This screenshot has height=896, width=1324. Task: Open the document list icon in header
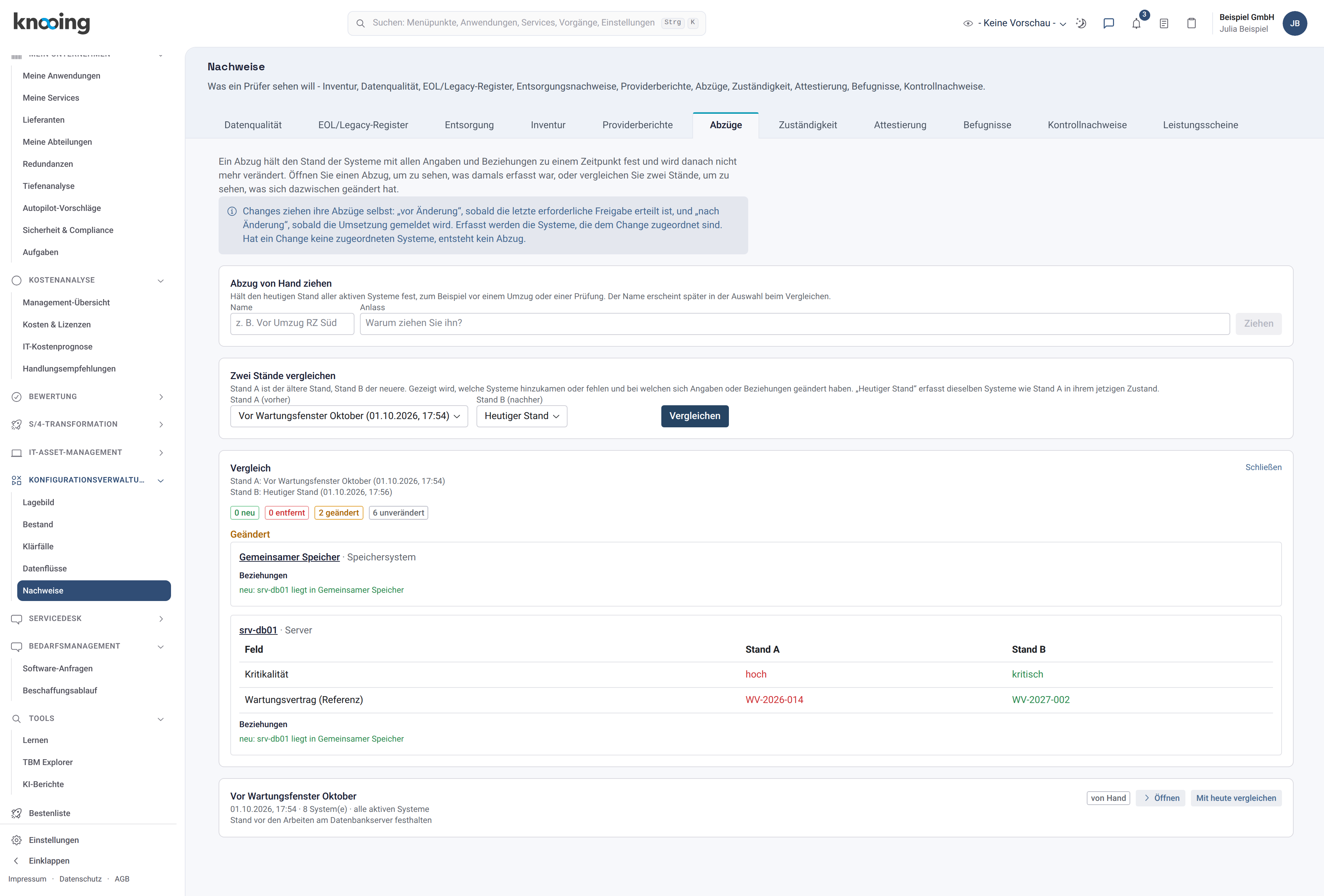coord(1164,23)
